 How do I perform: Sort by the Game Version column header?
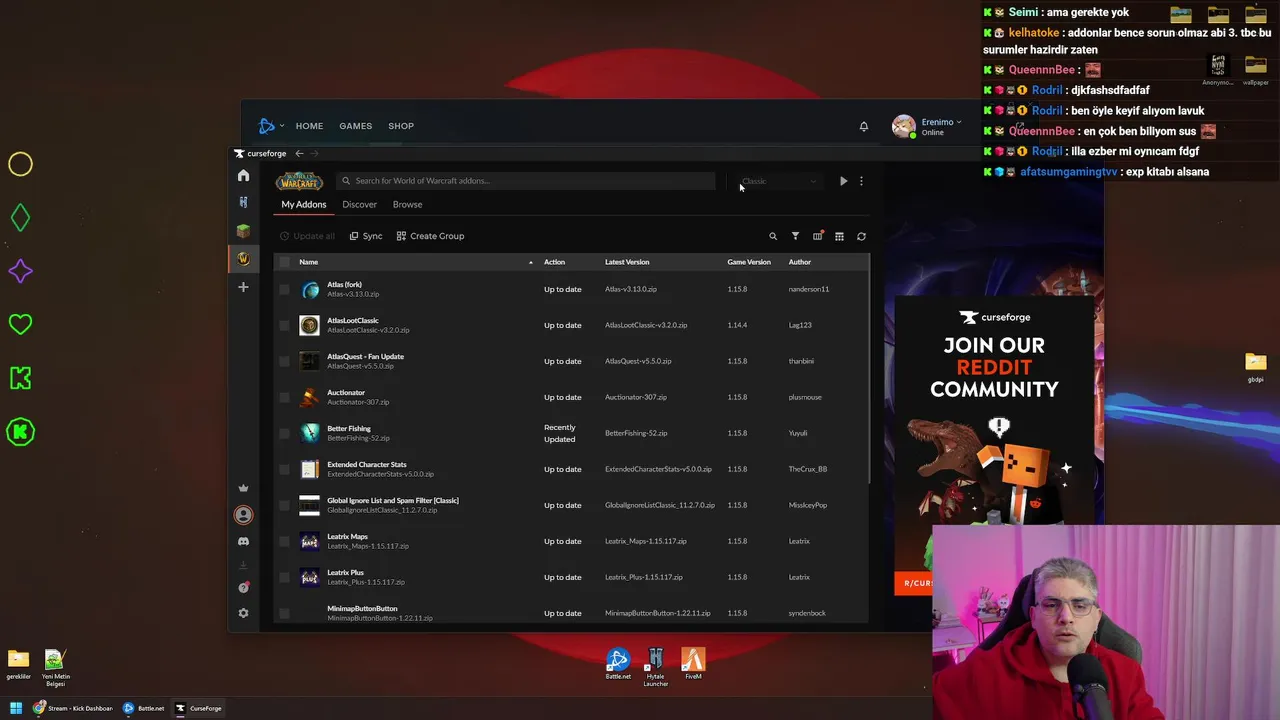click(x=749, y=262)
